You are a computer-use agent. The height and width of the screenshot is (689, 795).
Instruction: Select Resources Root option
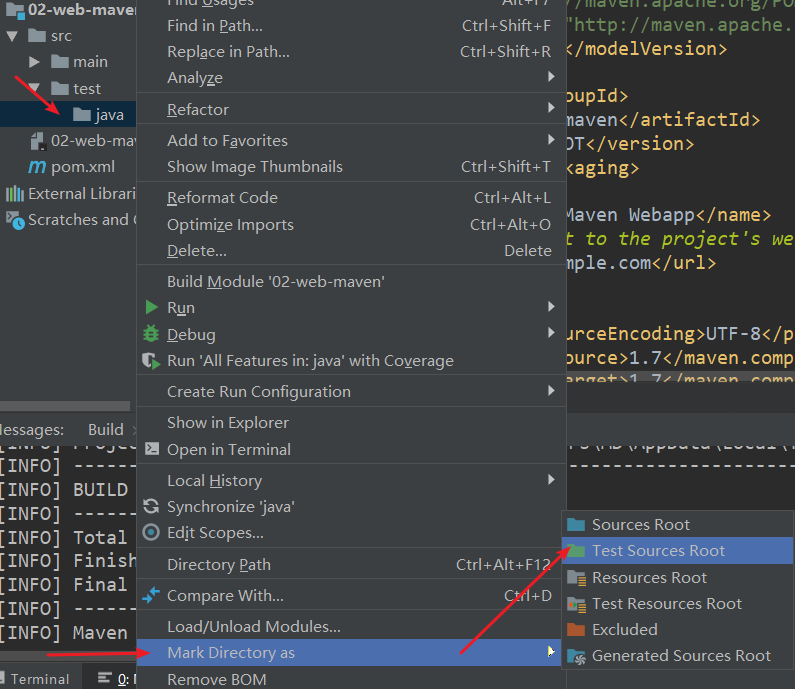coord(649,578)
